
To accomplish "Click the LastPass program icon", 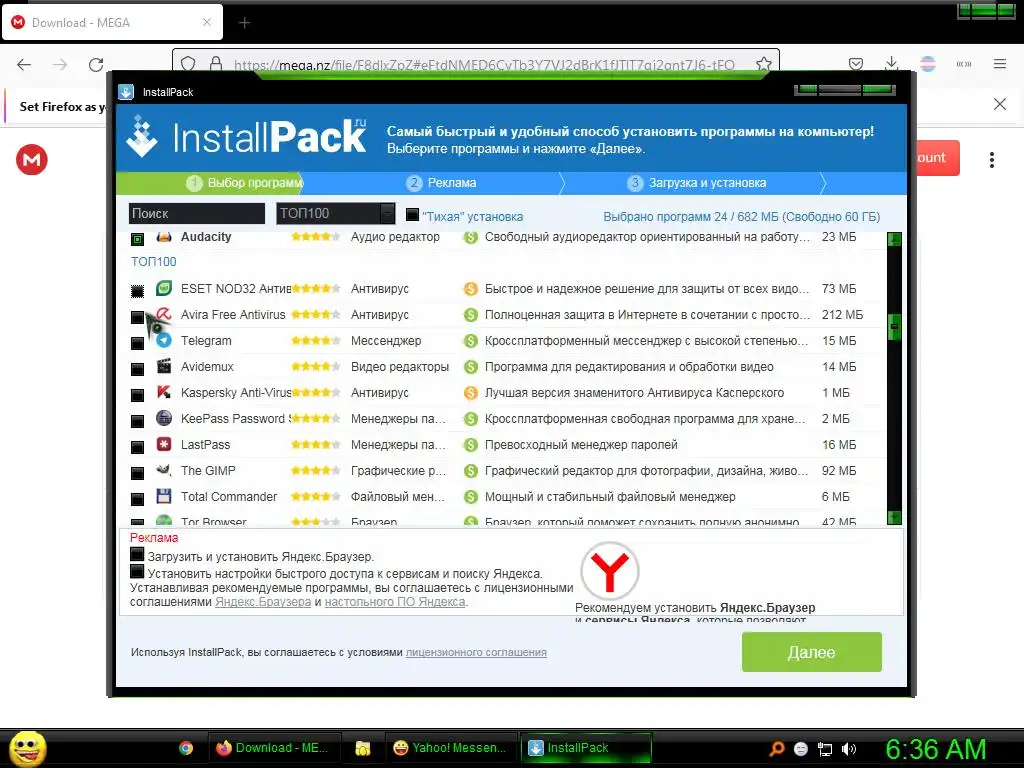I will (164, 444).
